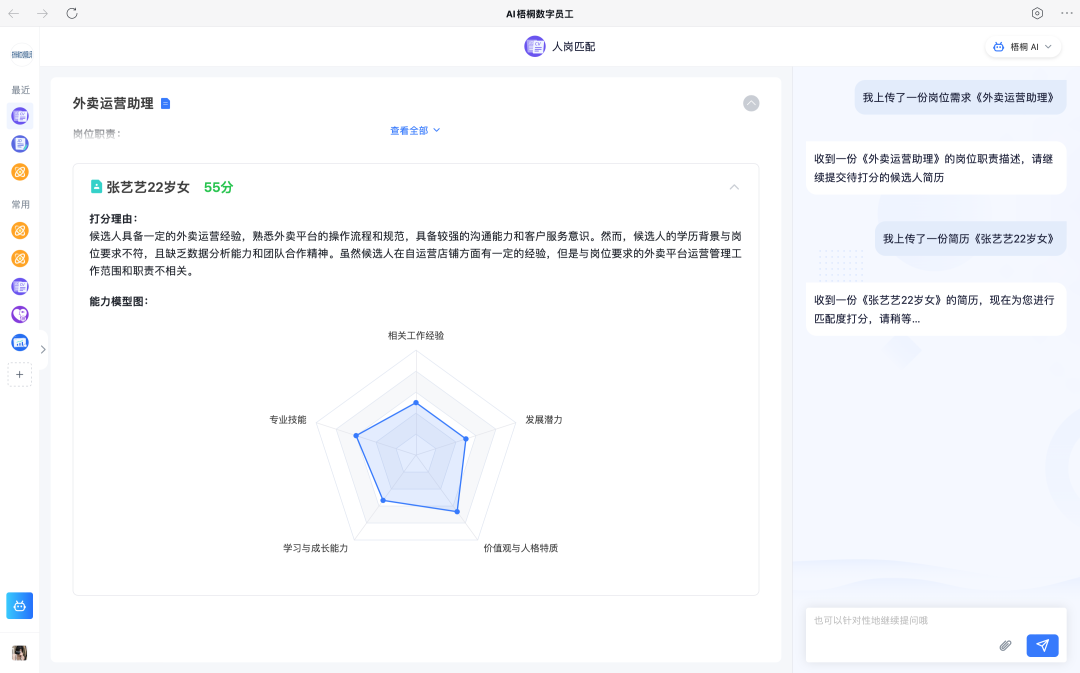Select the orange atom agent under 最近
The image size is (1080, 673).
(19, 172)
